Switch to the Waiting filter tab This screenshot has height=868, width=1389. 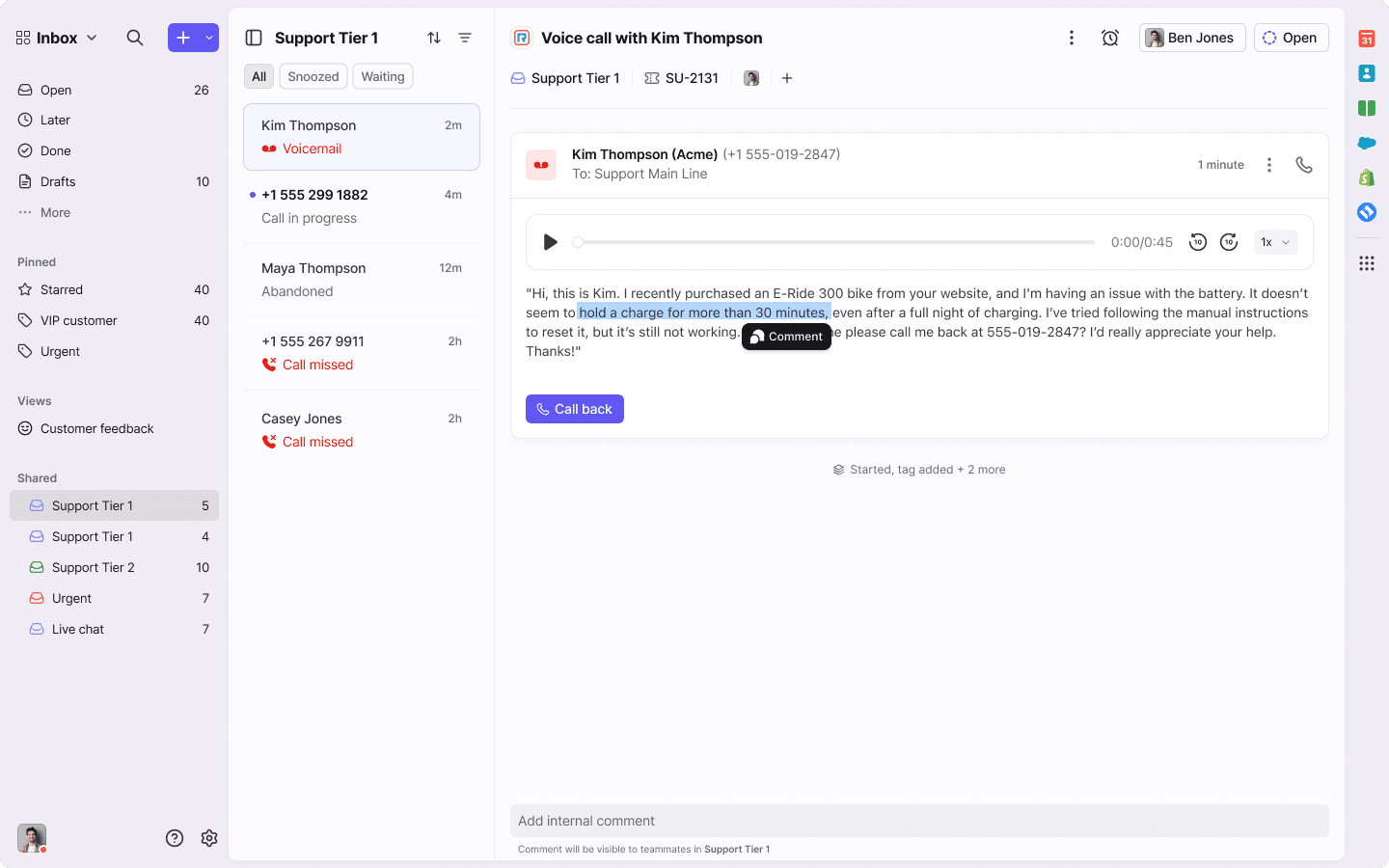tap(382, 76)
